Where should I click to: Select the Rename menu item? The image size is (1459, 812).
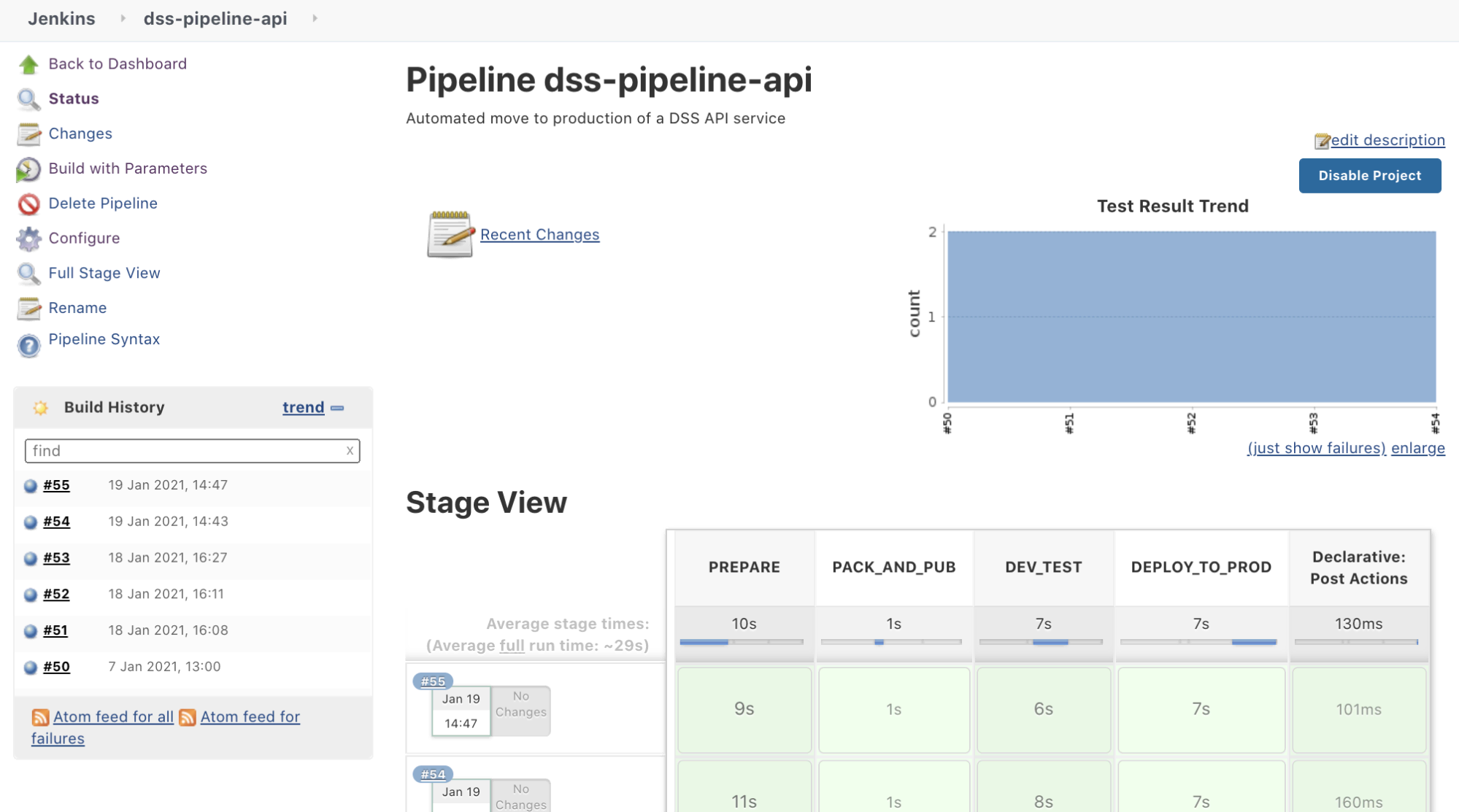tap(78, 306)
